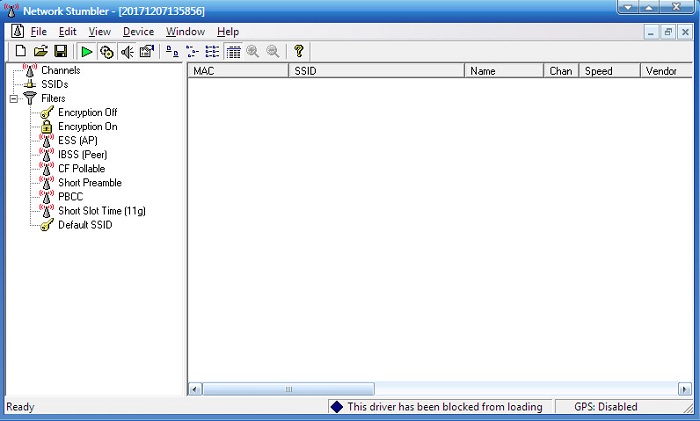The width and height of the screenshot is (700, 421).
Task: Open options via the properties toolbar icon
Action: tap(147, 52)
